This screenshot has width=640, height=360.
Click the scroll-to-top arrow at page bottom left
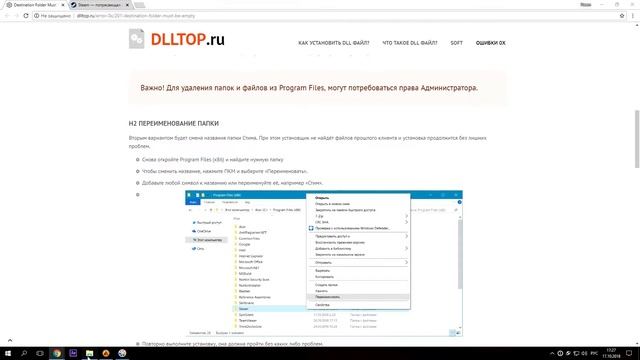click(x=10, y=340)
